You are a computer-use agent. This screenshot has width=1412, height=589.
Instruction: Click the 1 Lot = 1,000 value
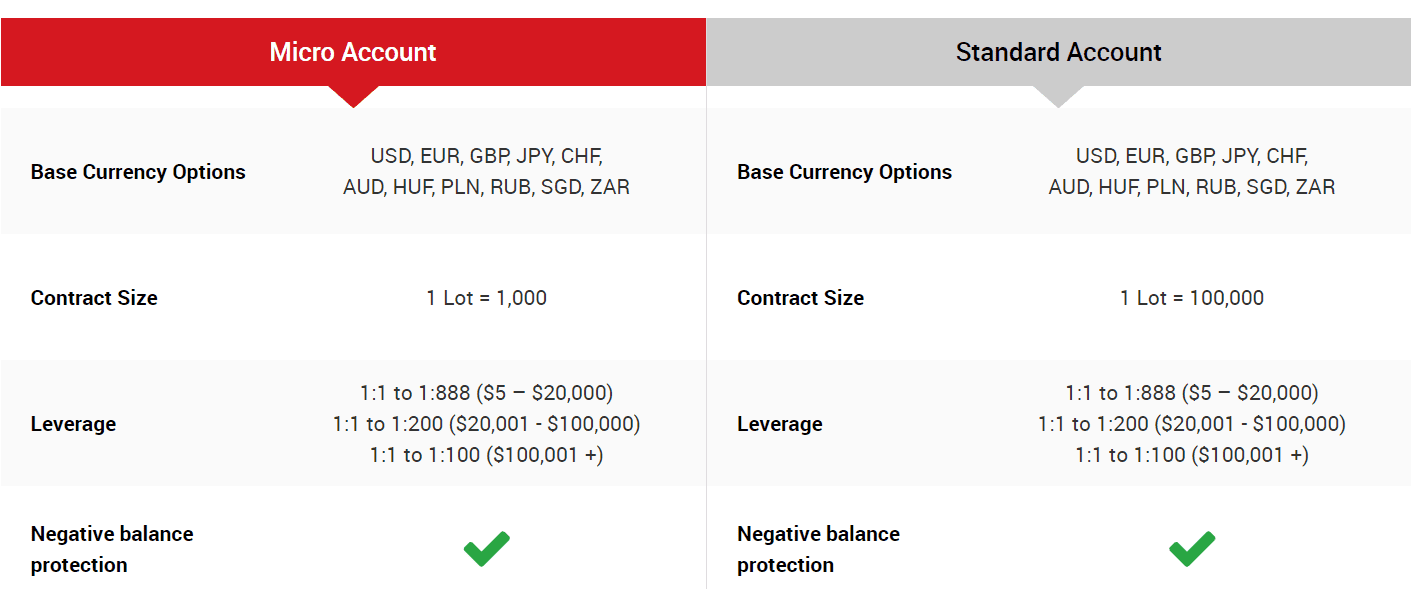tap(486, 298)
